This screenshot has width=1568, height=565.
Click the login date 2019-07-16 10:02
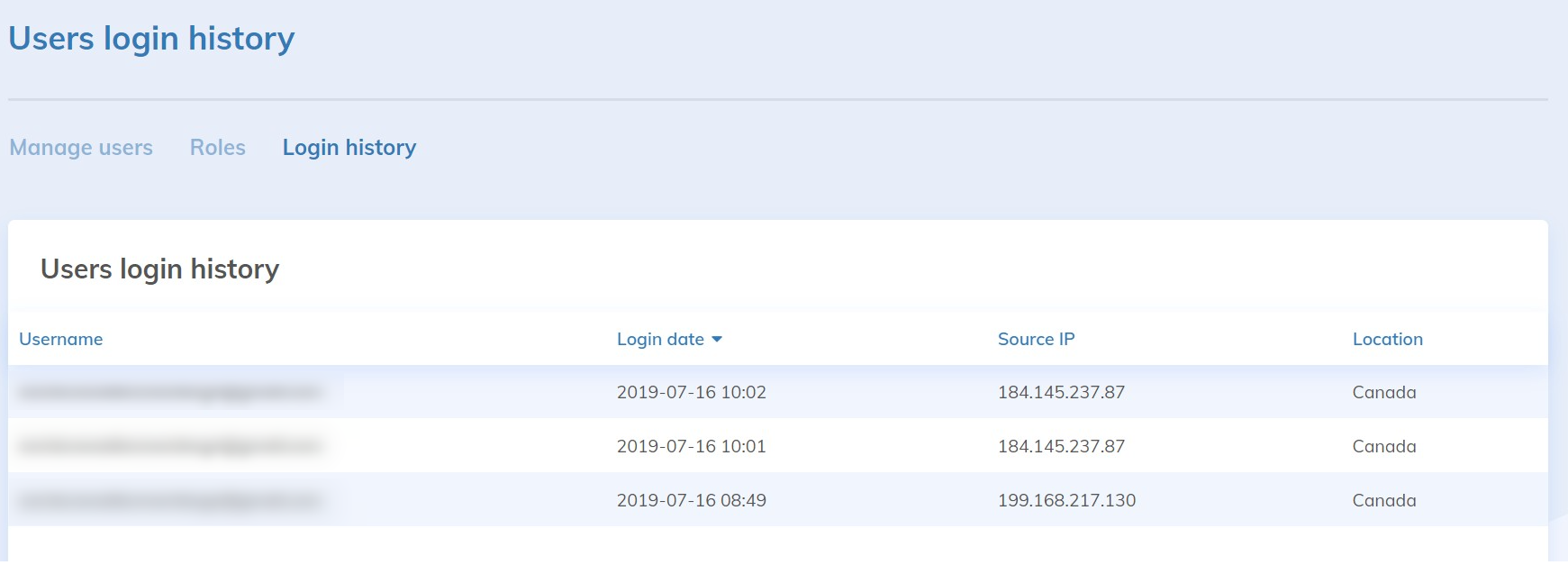tap(691, 393)
